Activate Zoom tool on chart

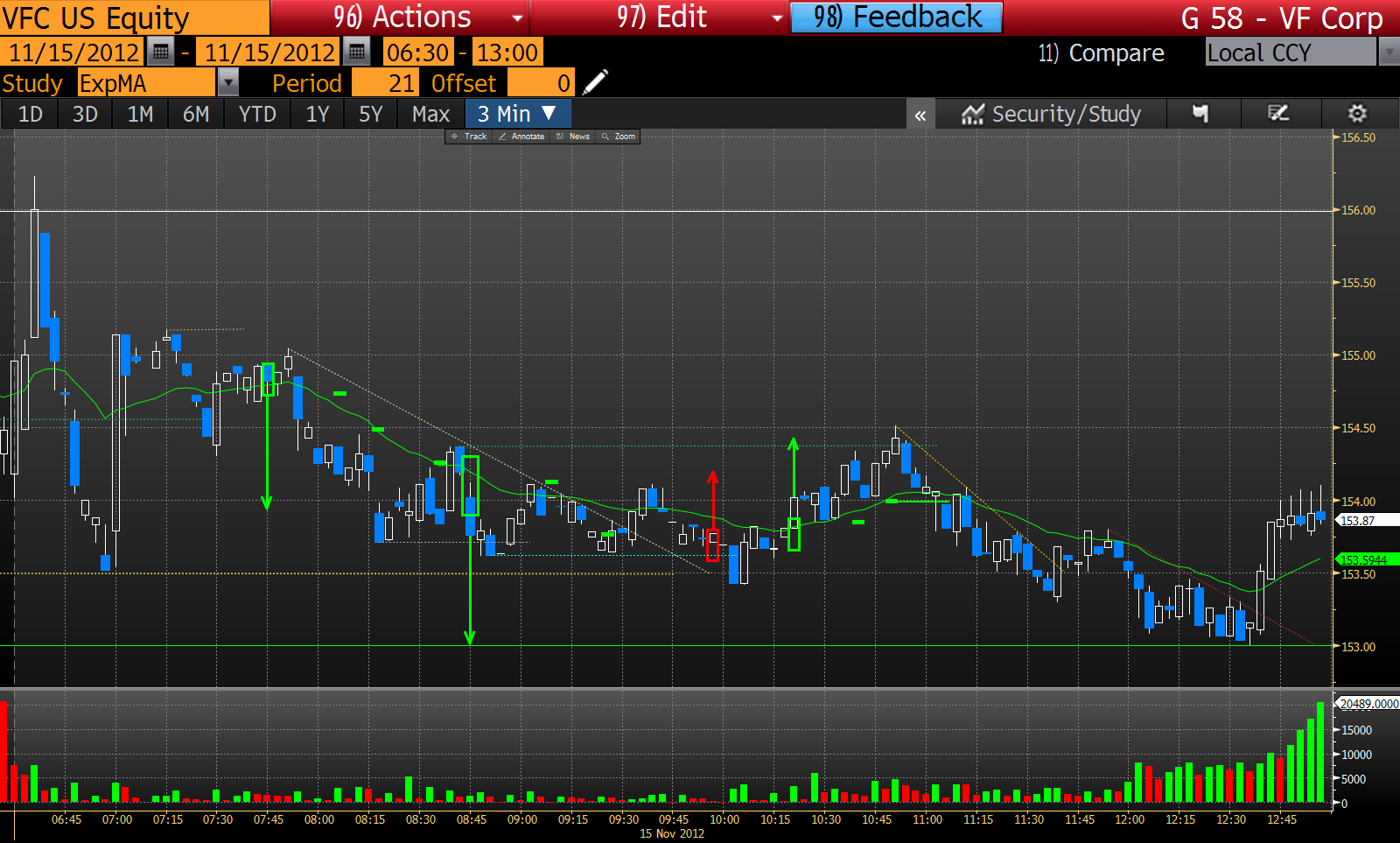tap(619, 137)
